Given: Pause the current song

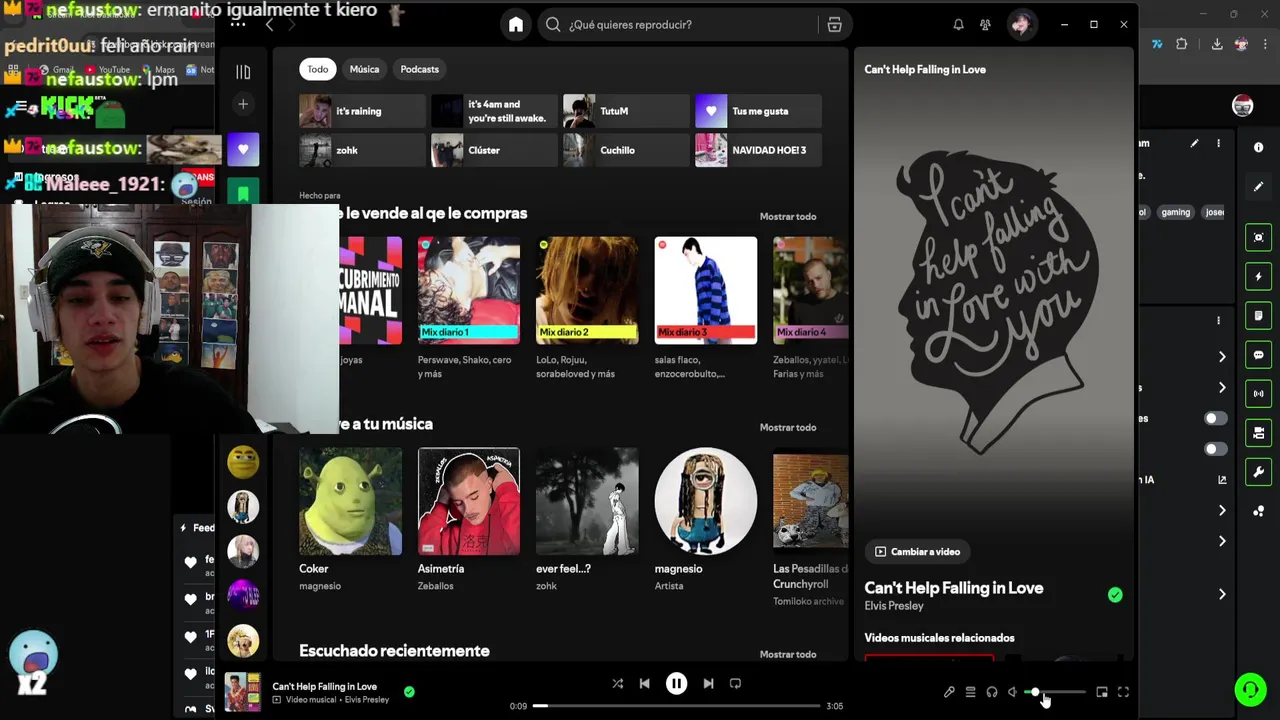Looking at the screenshot, I should coord(676,684).
